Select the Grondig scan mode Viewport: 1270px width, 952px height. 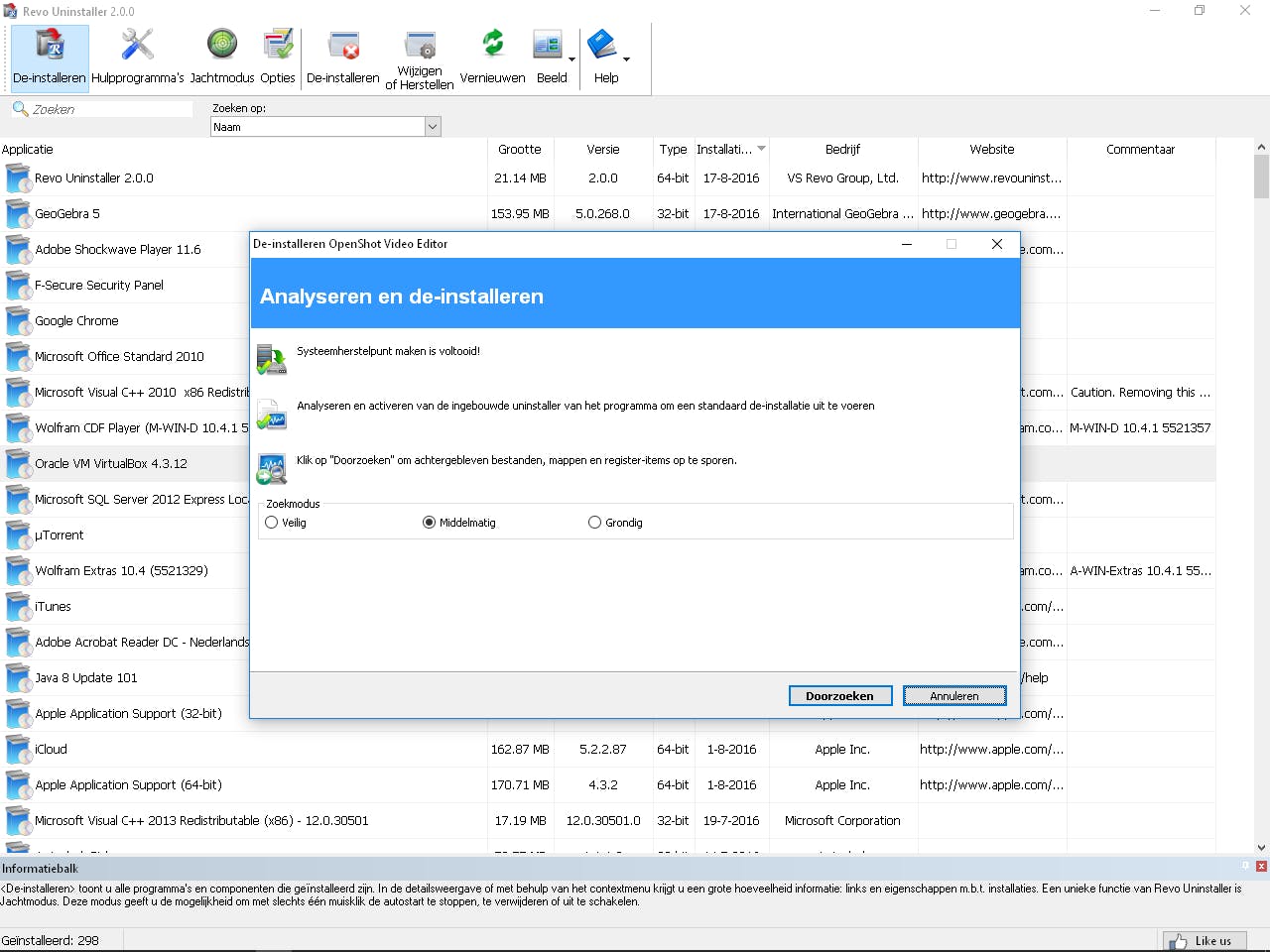[595, 523]
